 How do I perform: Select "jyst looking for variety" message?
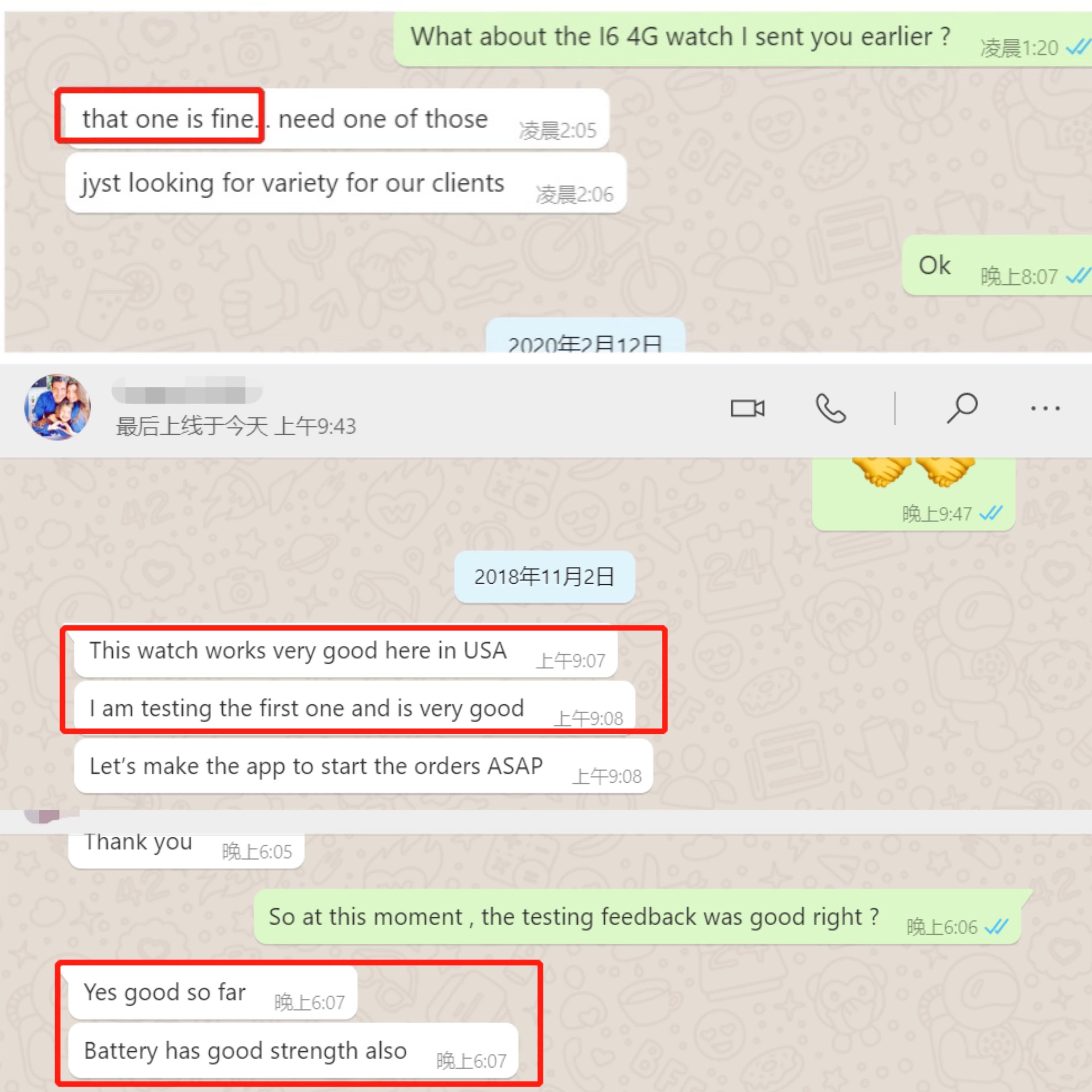[x=345, y=183]
